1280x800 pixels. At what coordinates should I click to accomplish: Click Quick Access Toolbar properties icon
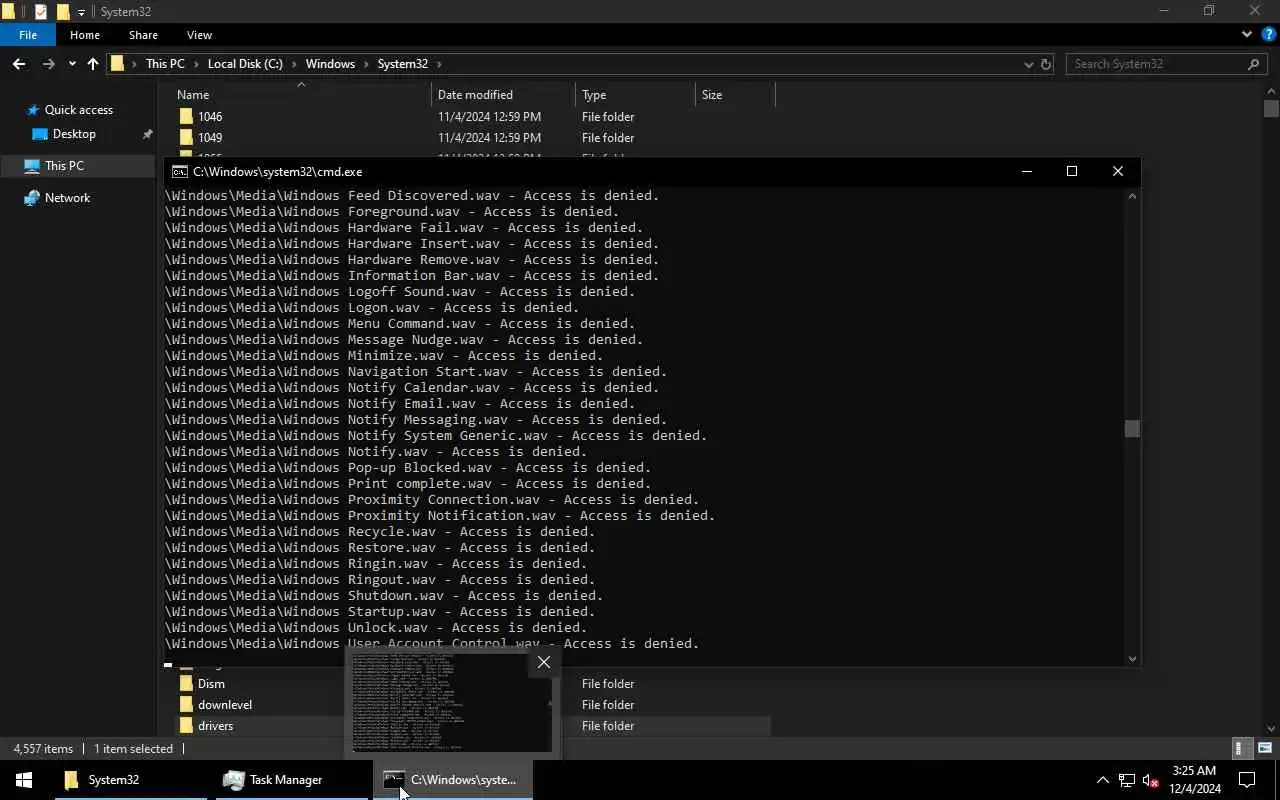click(40, 12)
